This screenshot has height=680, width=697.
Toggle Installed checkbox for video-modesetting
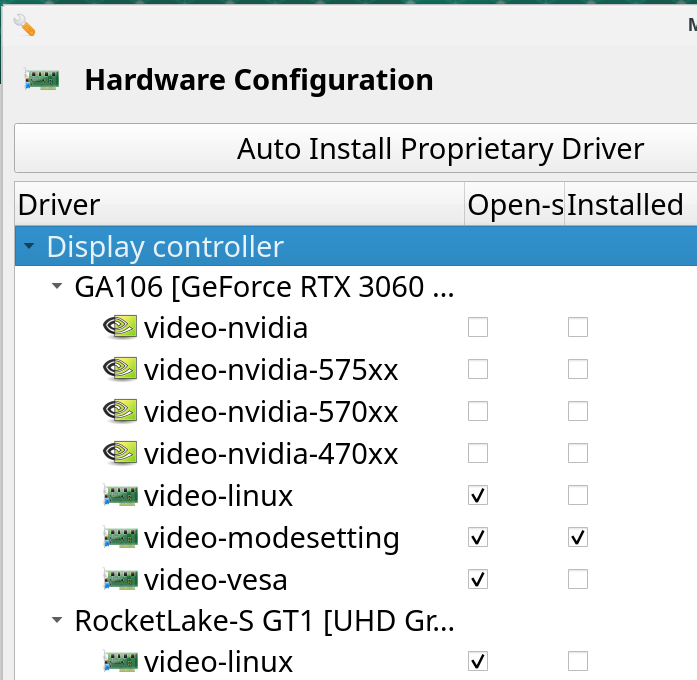pyautogui.click(x=577, y=538)
